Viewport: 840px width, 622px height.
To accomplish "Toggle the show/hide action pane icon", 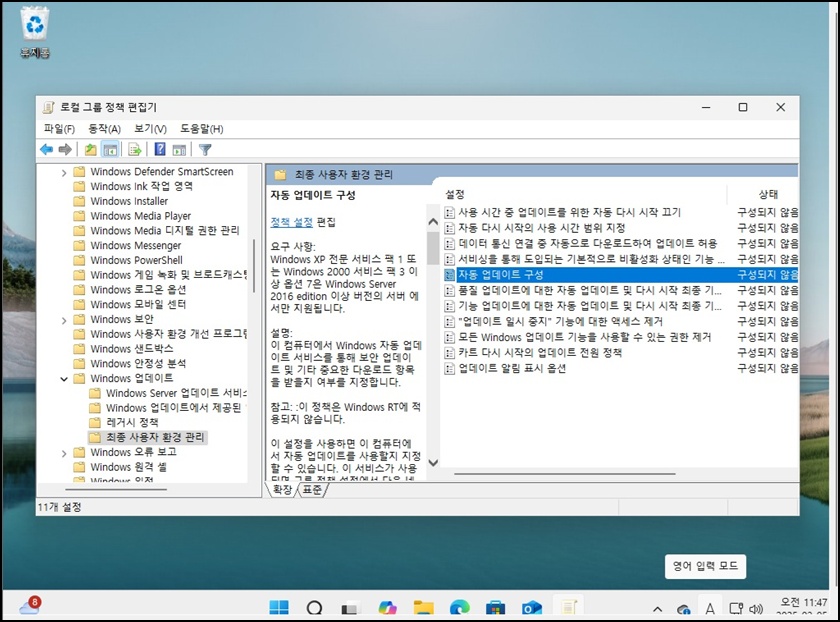I will point(179,150).
